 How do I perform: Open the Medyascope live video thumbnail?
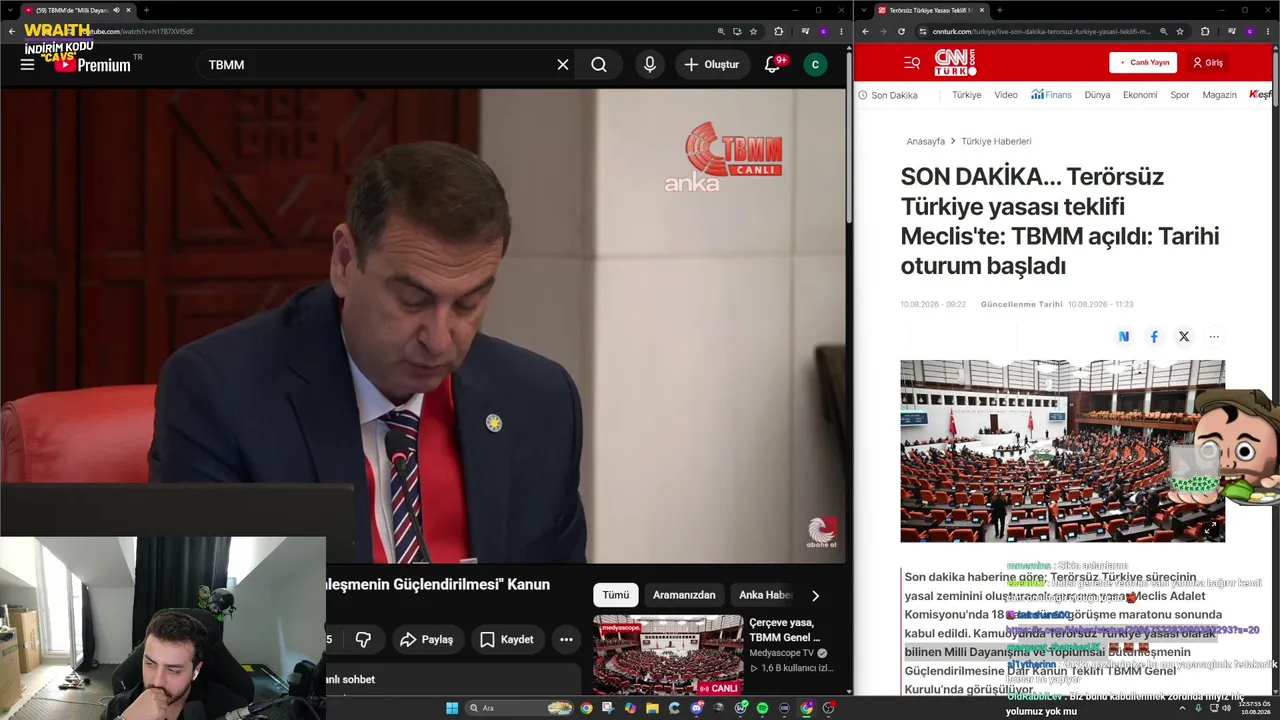point(668,656)
